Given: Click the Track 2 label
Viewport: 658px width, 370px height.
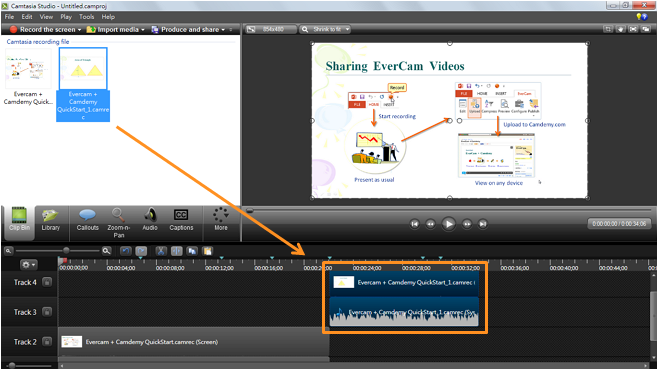Looking at the screenshot, I should point(25,342).
